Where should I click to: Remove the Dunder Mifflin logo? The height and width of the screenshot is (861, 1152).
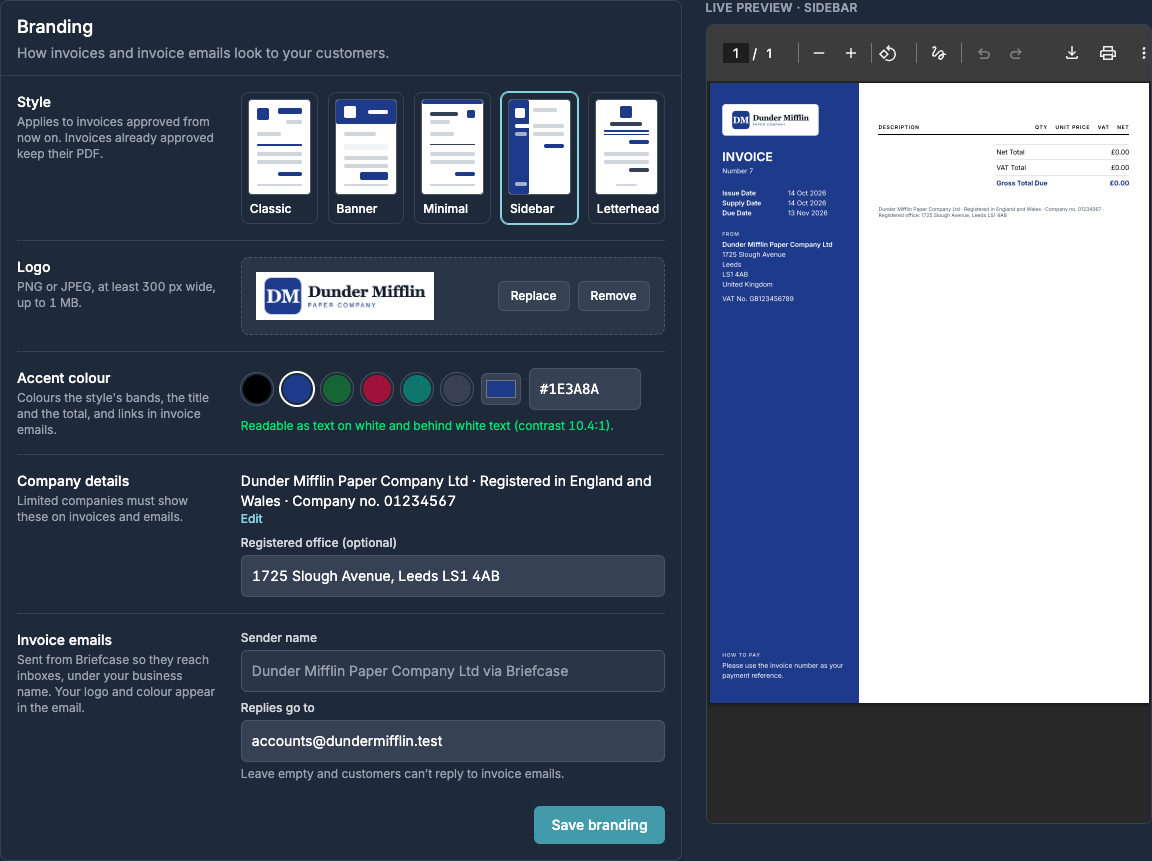tap(613, 296)
